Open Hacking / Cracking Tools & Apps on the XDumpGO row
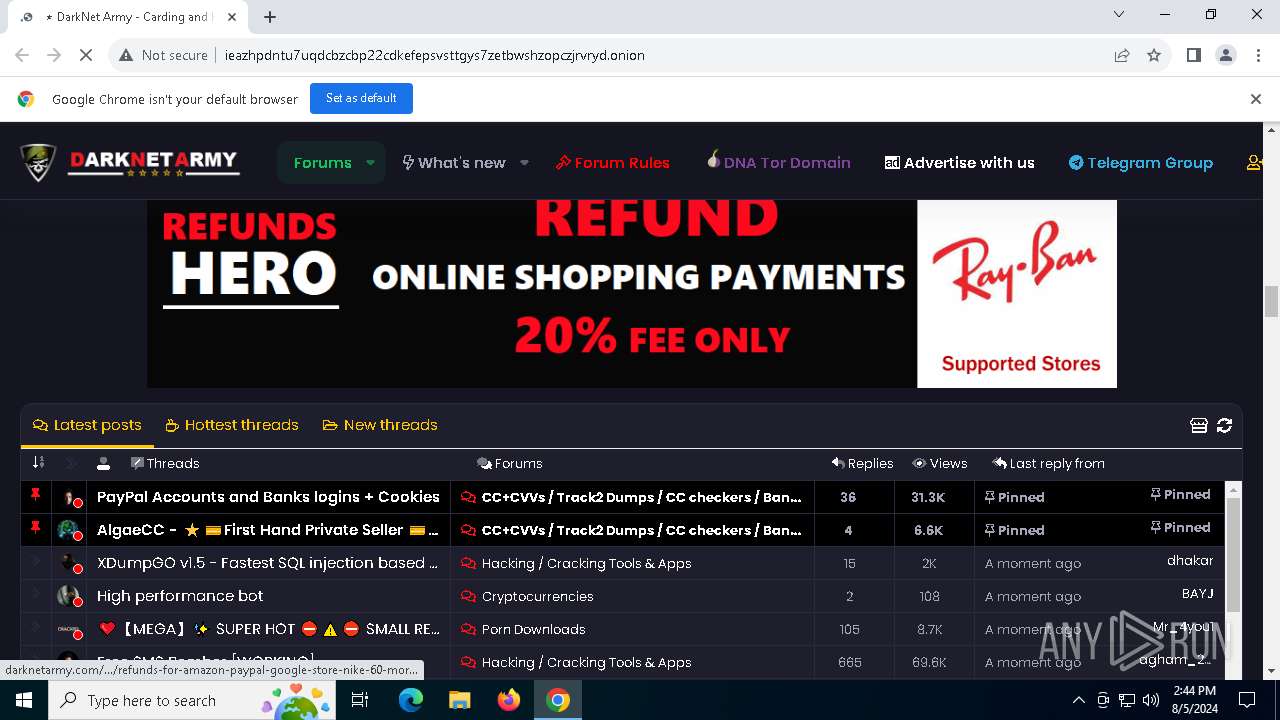The image size is (1280, 720). coord(586,563)
